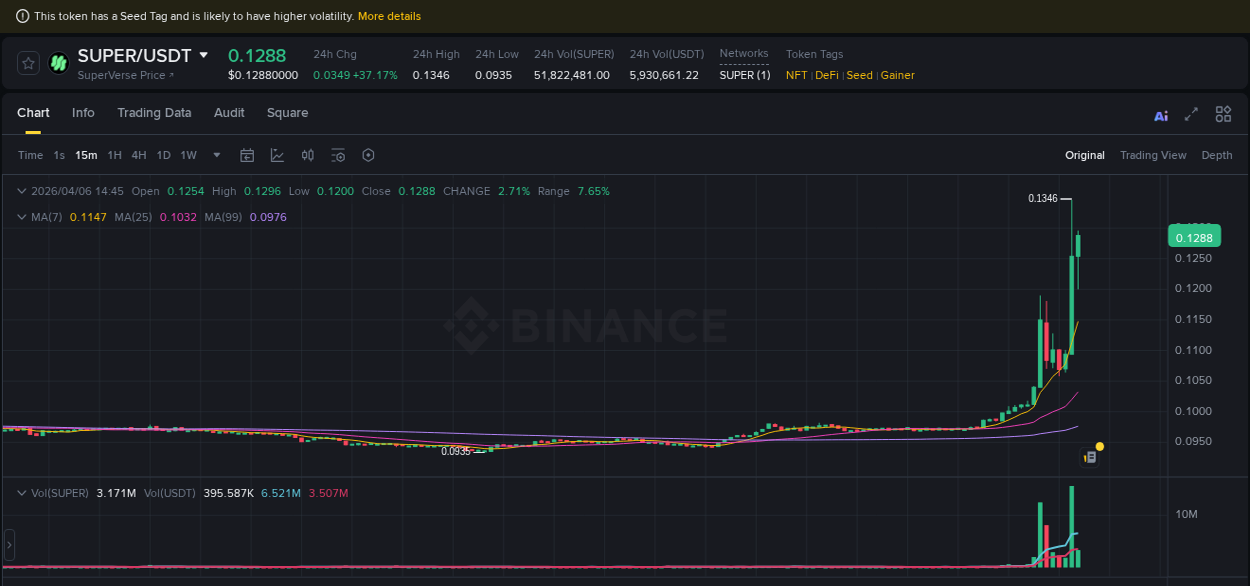Collapse the Vol(SUPER) indicator chevron
1250x586 pixels.
(22, 493)
